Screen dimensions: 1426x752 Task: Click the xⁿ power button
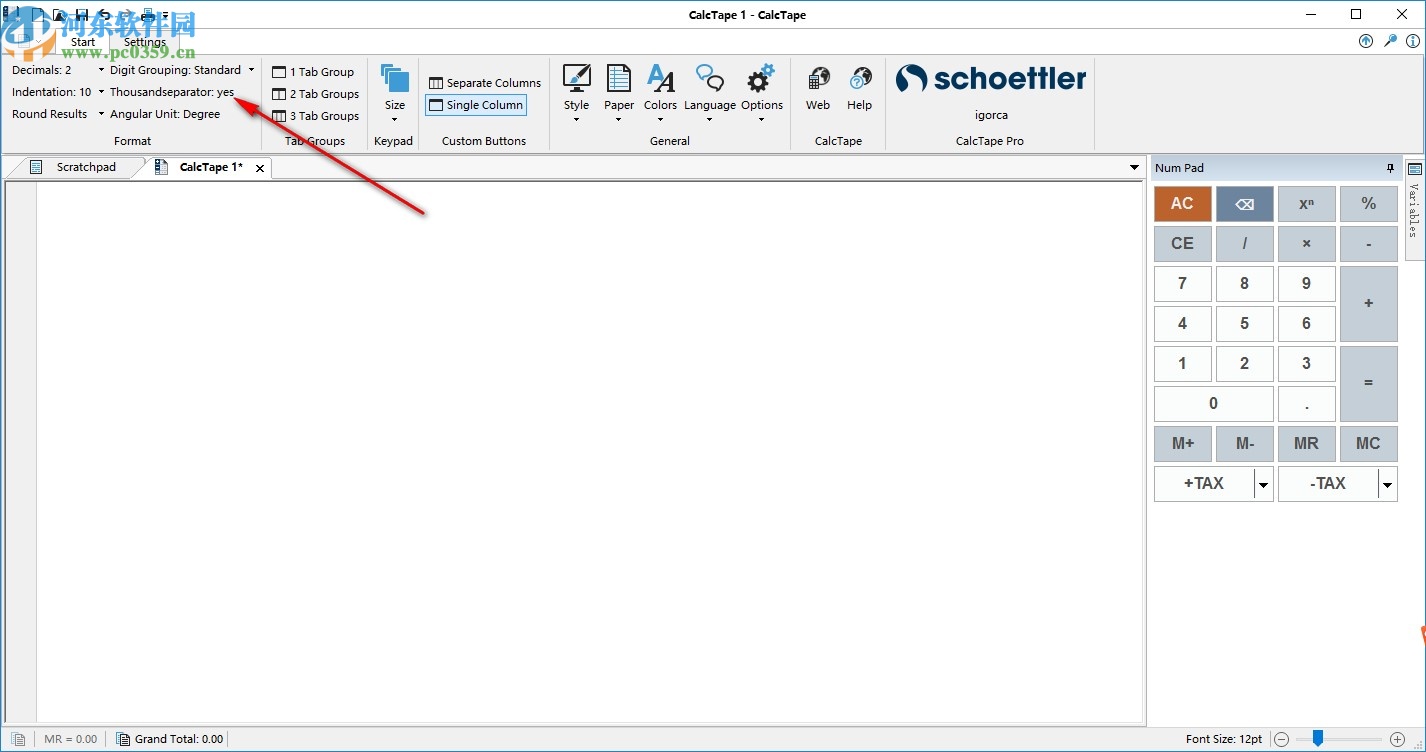tap(1306, 204)
